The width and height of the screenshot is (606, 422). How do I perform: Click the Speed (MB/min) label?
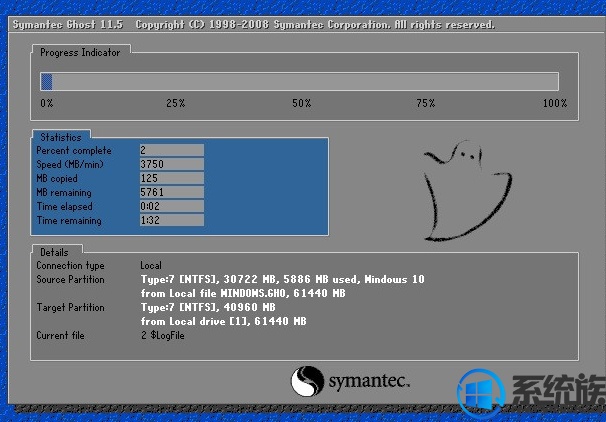pyautogui.click(x=70, y=165)
